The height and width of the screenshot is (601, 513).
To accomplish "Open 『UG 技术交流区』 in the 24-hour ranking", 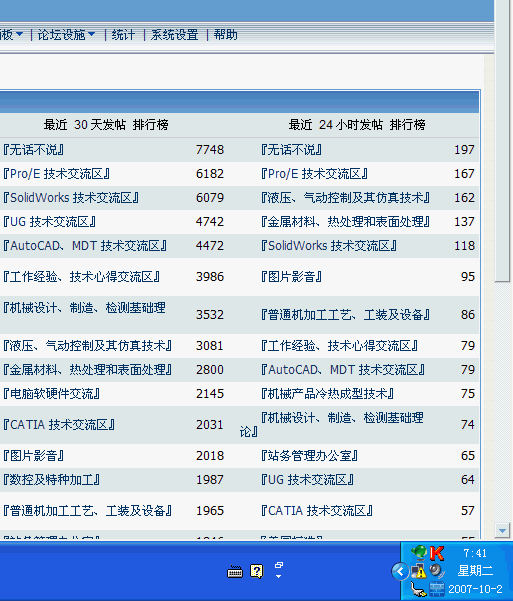I will click(307, 479).
